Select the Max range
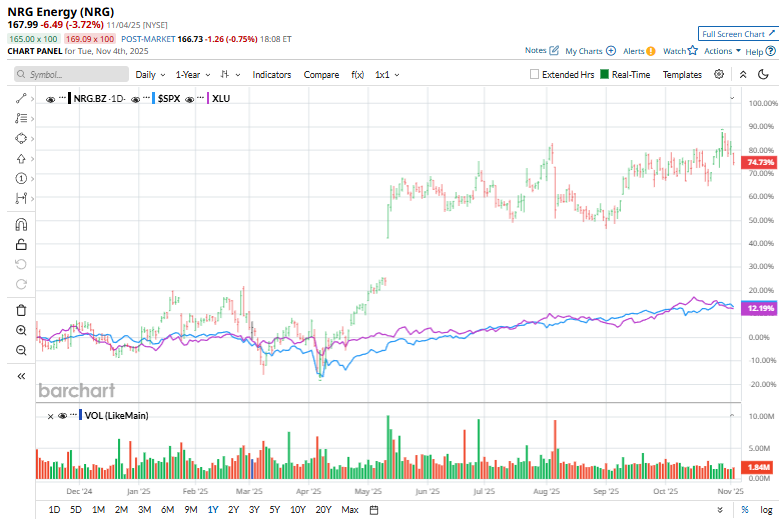The height and width of the screenshot is (527, 782). pyautogui.click(x=350, y=510)
